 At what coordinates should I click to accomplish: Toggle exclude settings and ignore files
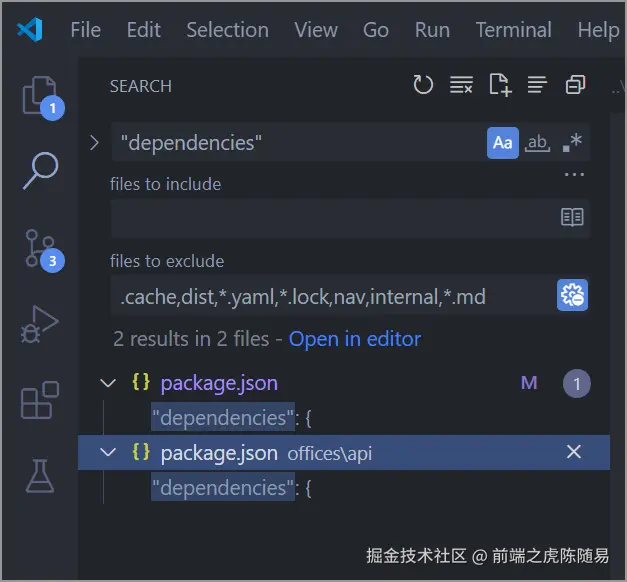(x=573, y=296)
